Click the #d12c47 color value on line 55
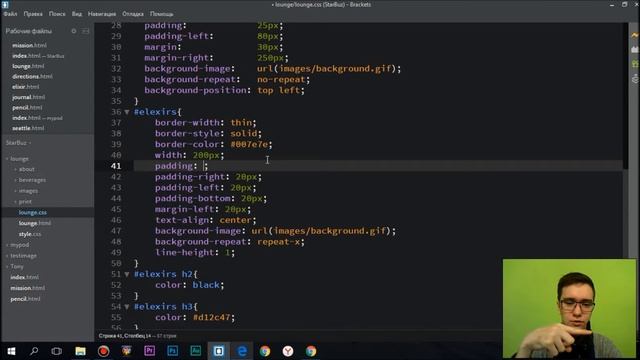This screenshot has width=640, height=360. (211, 318)
